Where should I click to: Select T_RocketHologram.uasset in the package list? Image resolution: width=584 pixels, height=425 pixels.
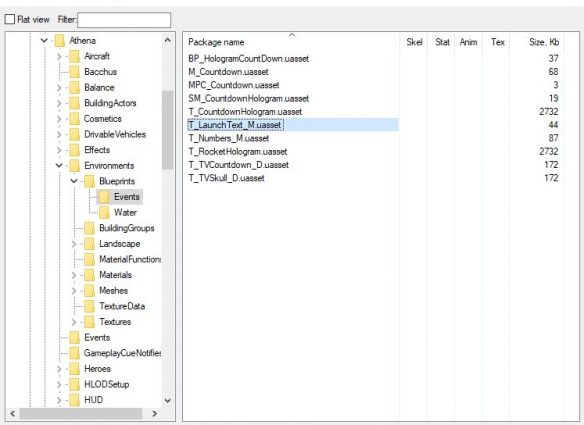tap(238, 152)
